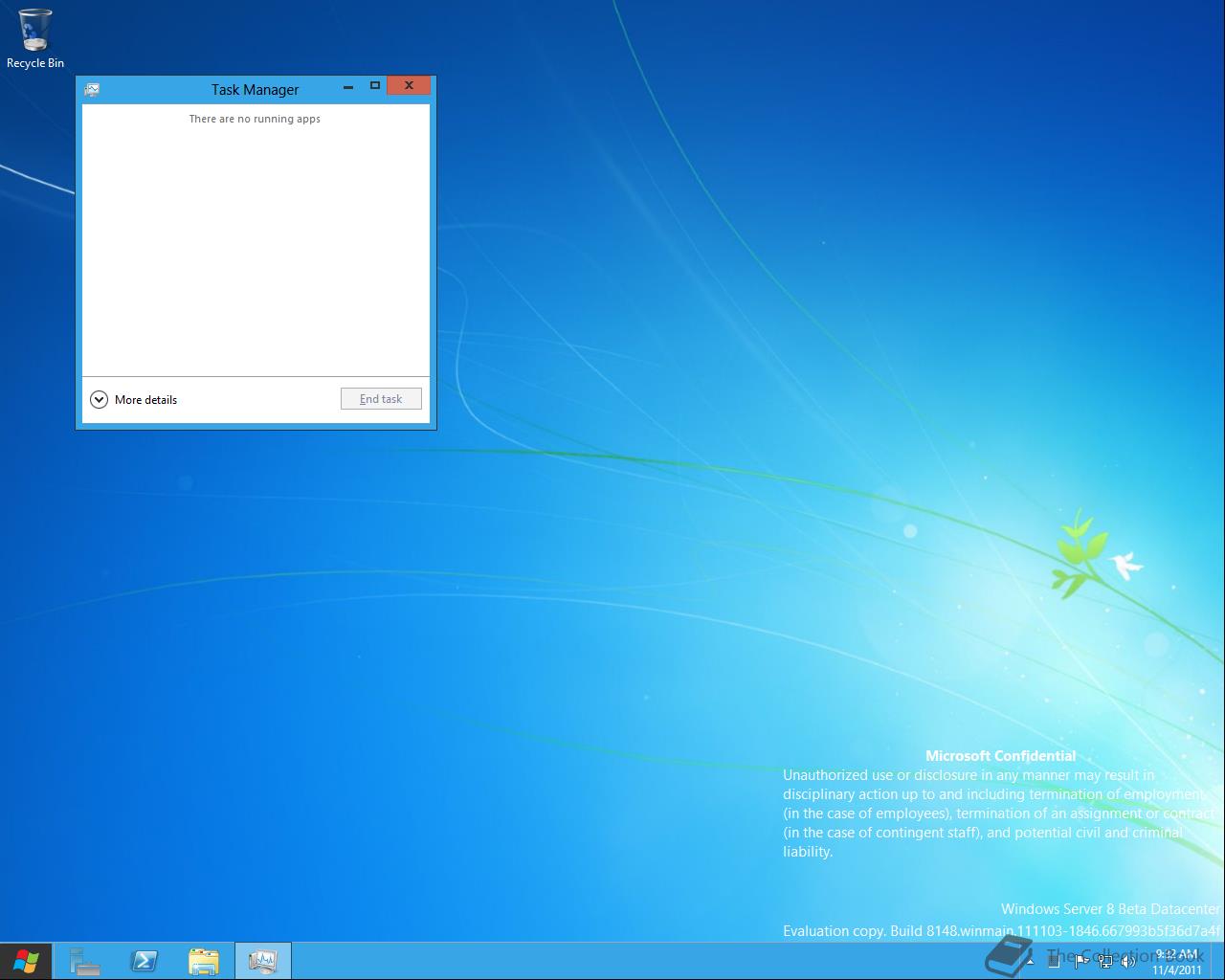Click the network tray icon
This screenshot has height=980, width=1225.
point(1105,961)
